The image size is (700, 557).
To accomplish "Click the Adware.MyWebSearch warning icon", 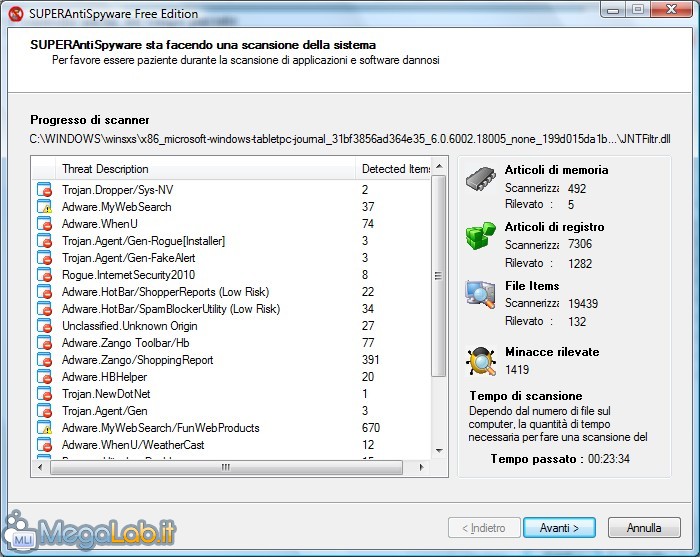I will [x=44, y=206].
